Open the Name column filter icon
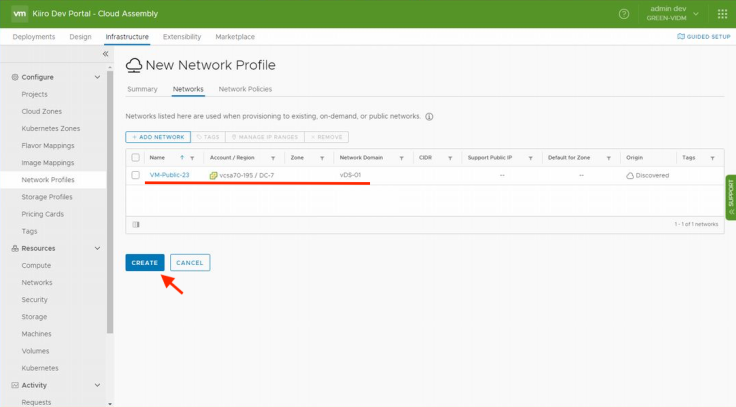This screenshot has height=407, width=736. tap(192, 158)
